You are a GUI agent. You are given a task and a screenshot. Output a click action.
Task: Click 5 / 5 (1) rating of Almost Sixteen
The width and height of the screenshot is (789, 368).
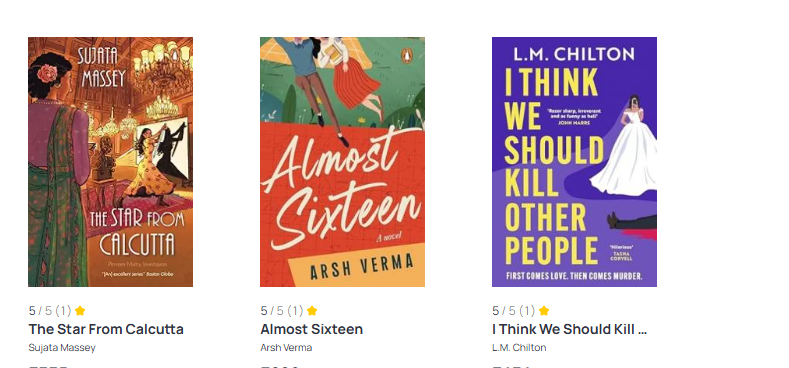click(282, 311)
